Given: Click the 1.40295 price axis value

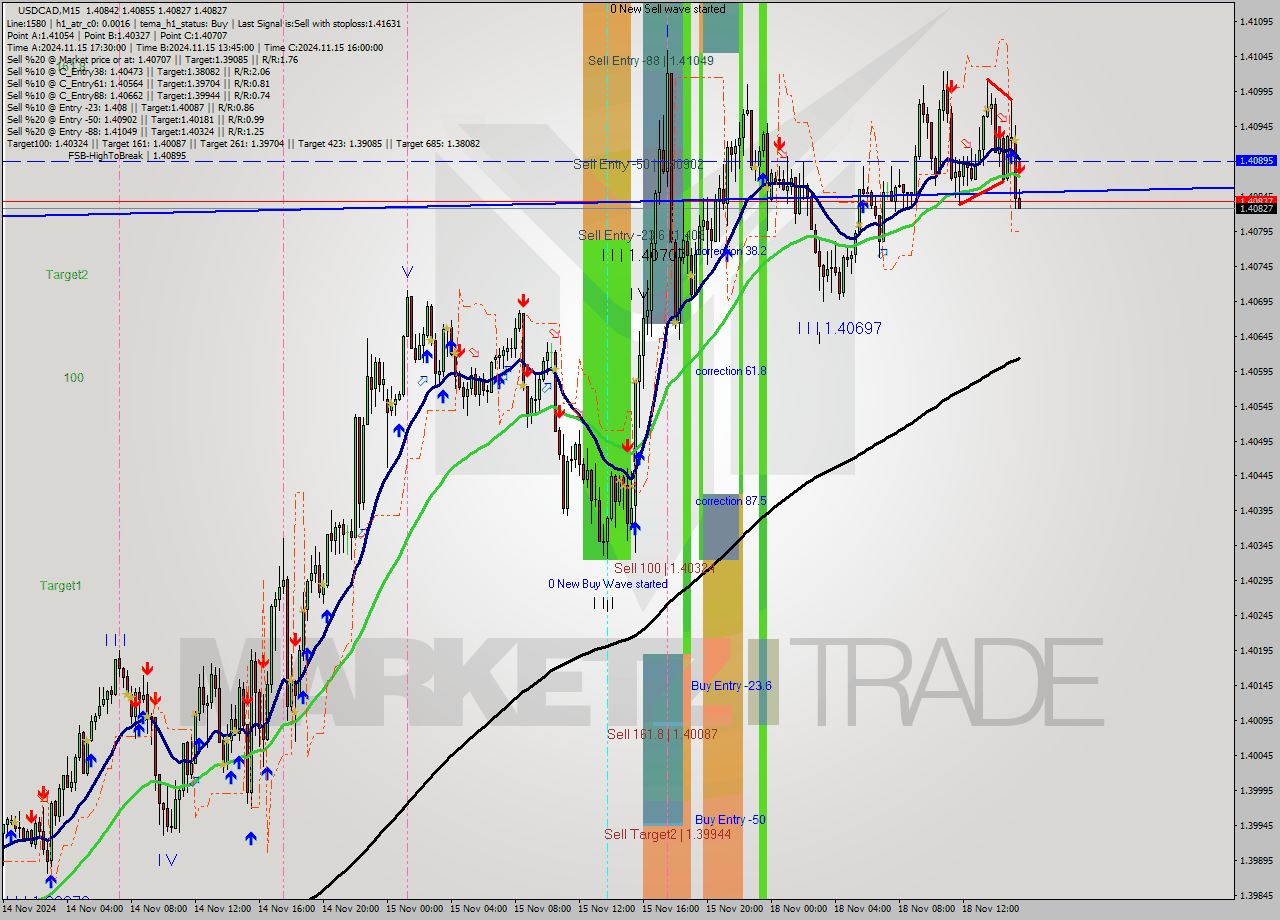Looking at the screenshot, I should coord(1256,581).
